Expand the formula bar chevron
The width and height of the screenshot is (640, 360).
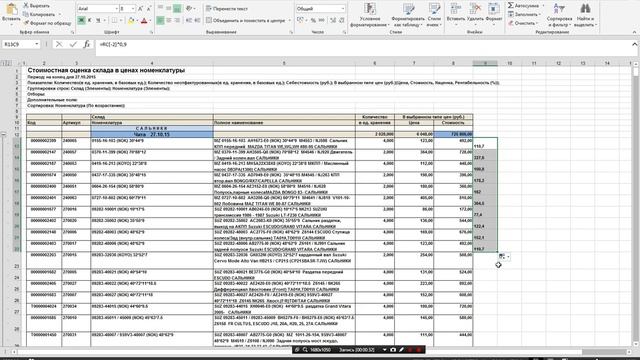[x=634, y=44]
